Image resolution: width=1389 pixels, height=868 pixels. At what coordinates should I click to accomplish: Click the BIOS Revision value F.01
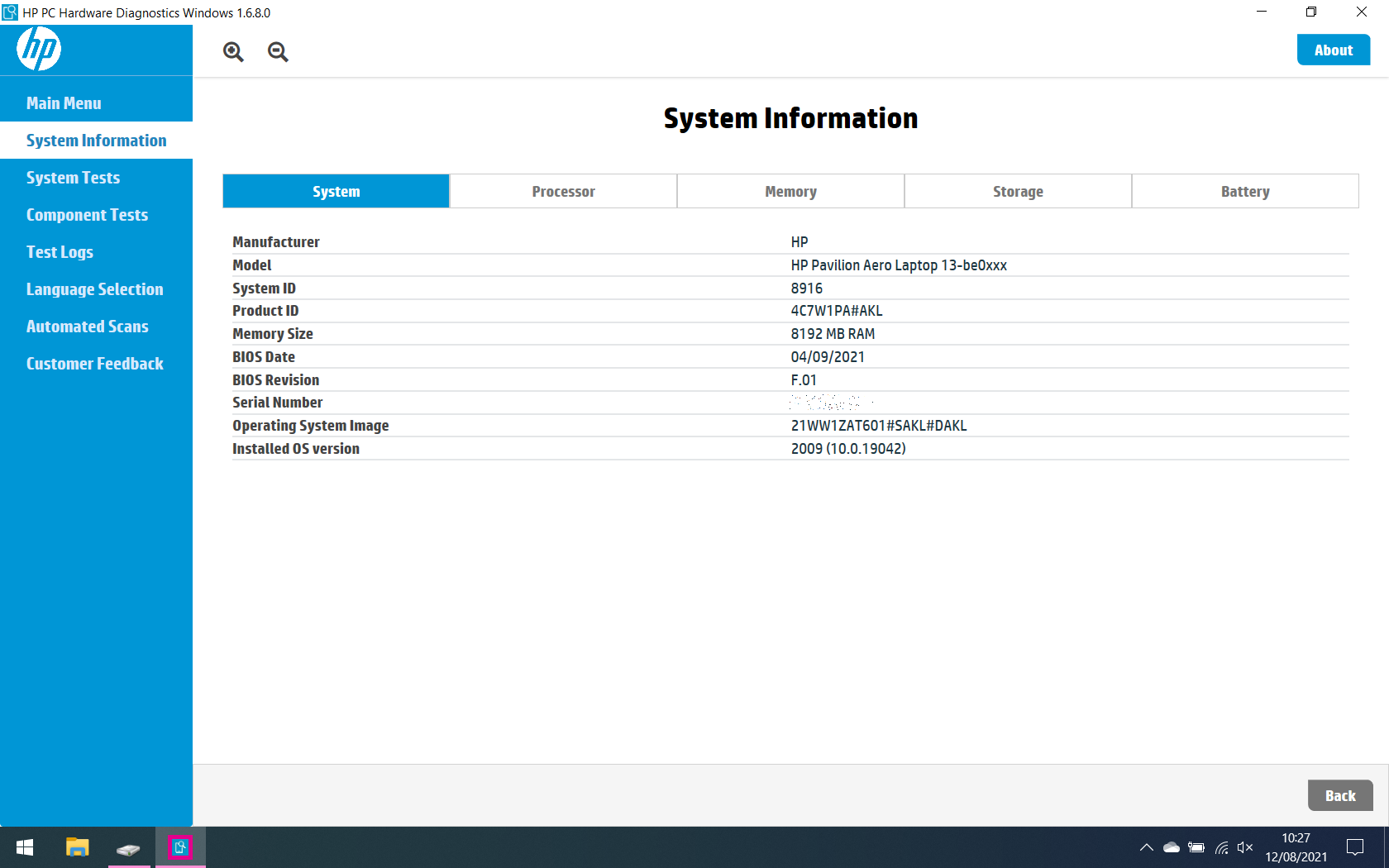click(804, 380)
